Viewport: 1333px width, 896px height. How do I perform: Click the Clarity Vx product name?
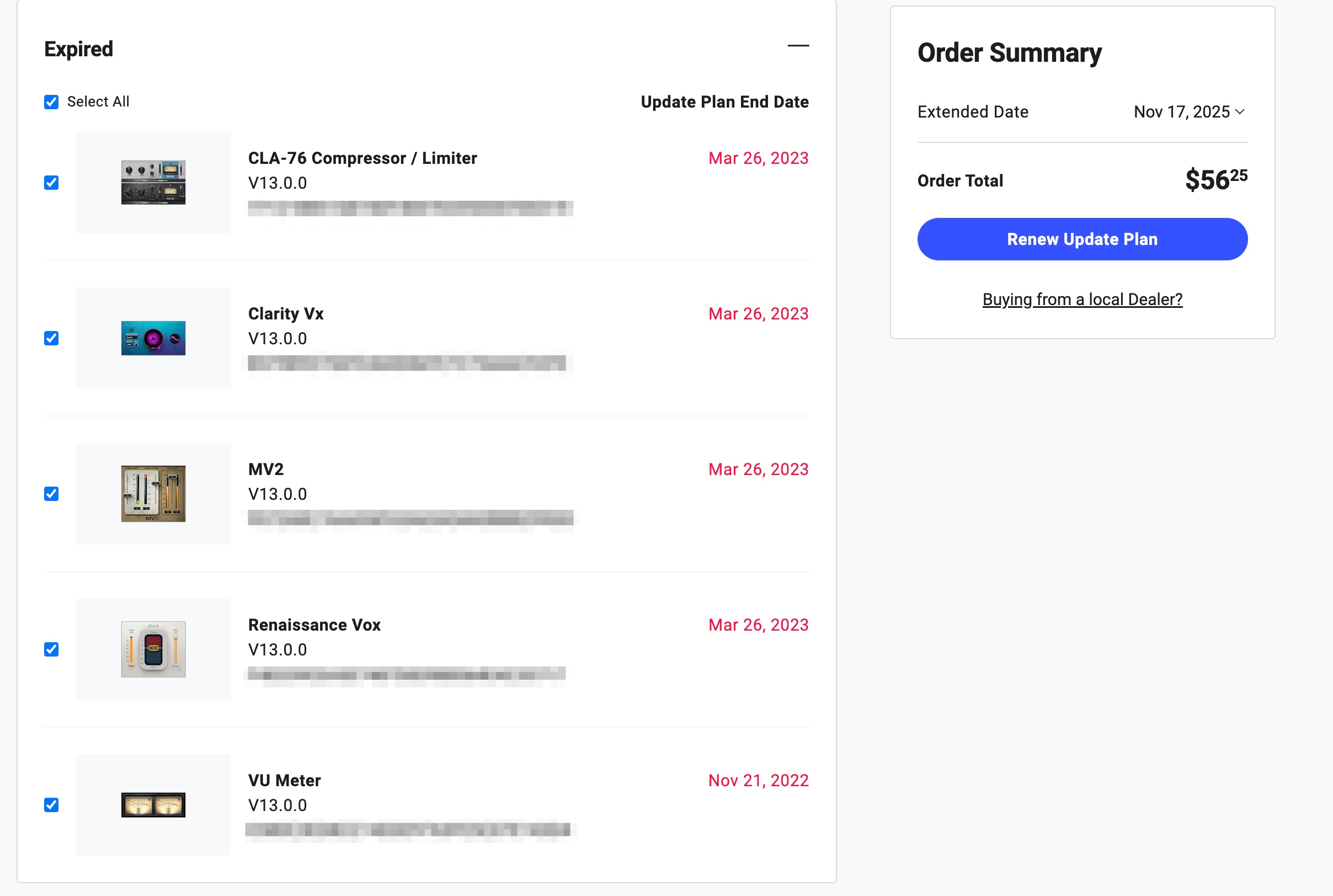286,314
